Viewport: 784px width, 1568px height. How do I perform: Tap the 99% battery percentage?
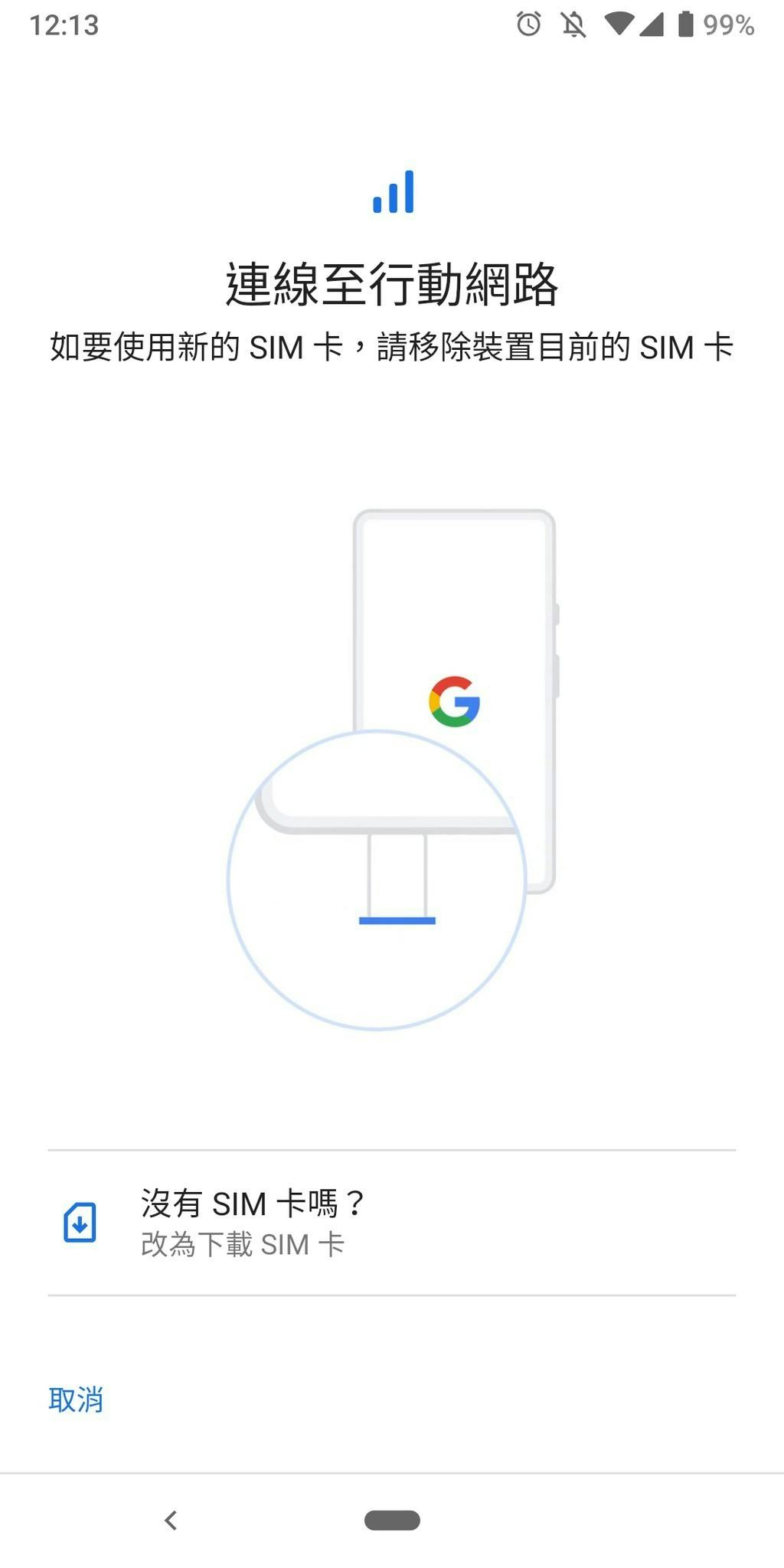(729, 25)
